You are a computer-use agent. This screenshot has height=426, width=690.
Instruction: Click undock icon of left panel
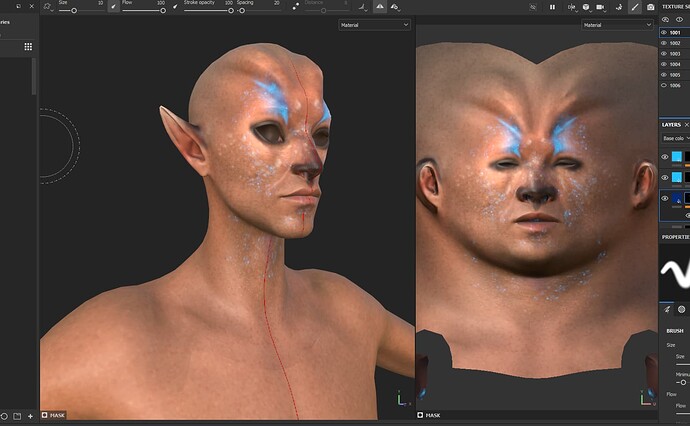tap(18, 6)
